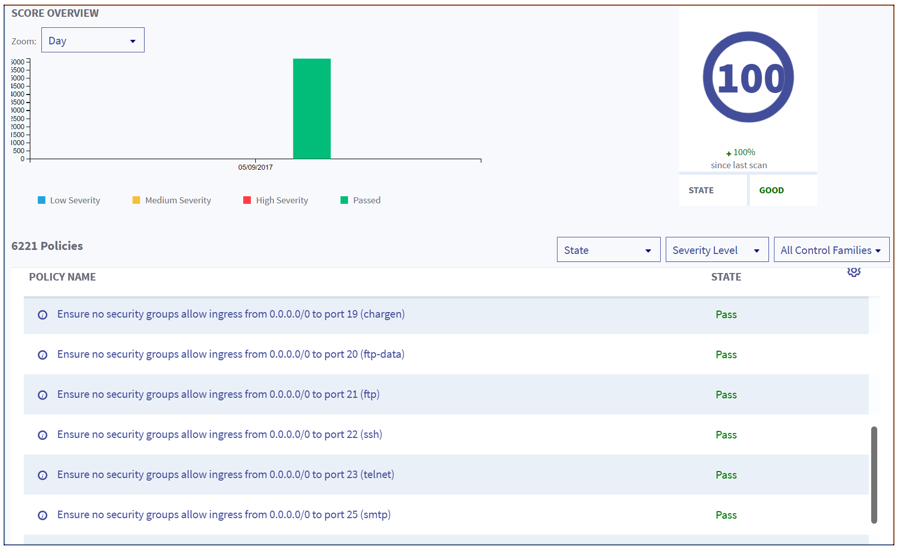The height and width of the screenshot is (558, 908).
Task: Click the +100% since last scan text
Action: [739, 159]
